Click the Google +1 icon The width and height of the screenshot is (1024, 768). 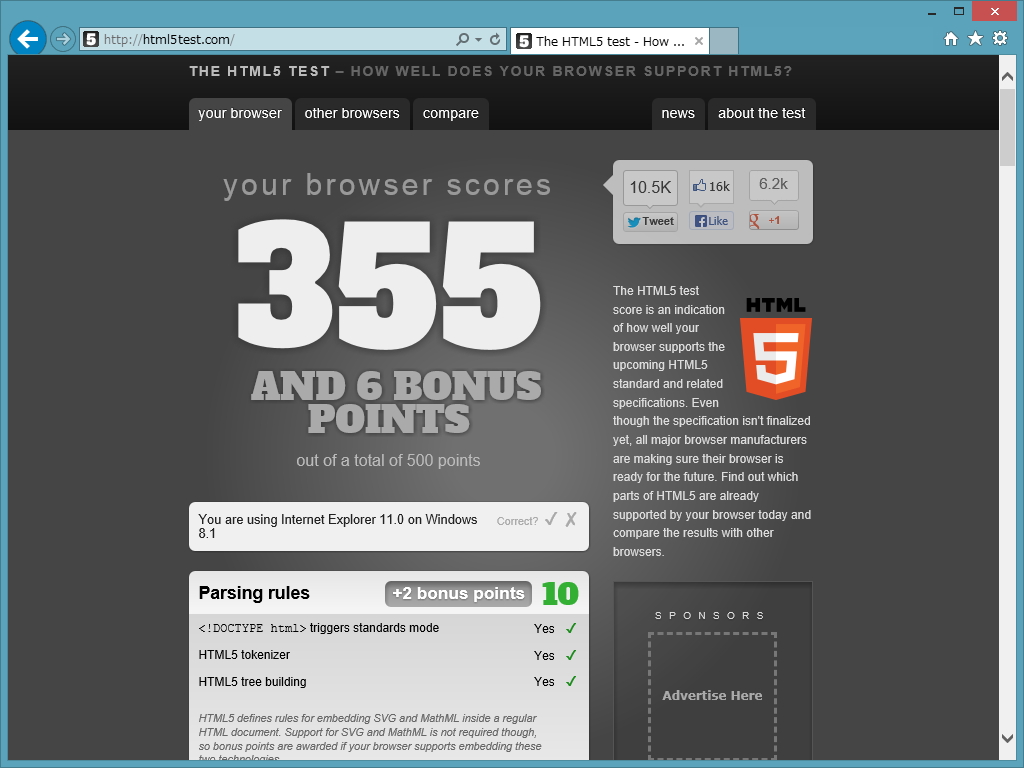pyautogui.click(x=755, y=220)
